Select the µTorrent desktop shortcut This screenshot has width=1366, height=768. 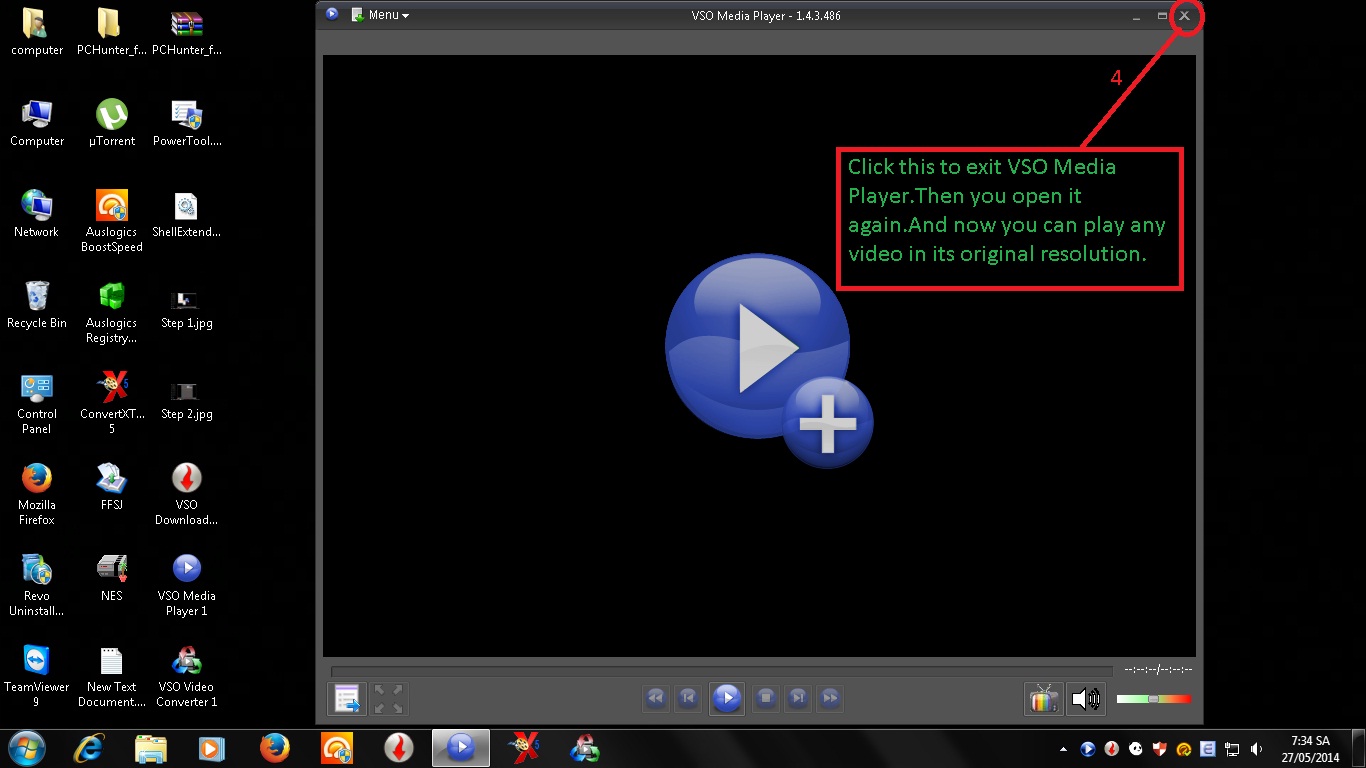[111, 123]
